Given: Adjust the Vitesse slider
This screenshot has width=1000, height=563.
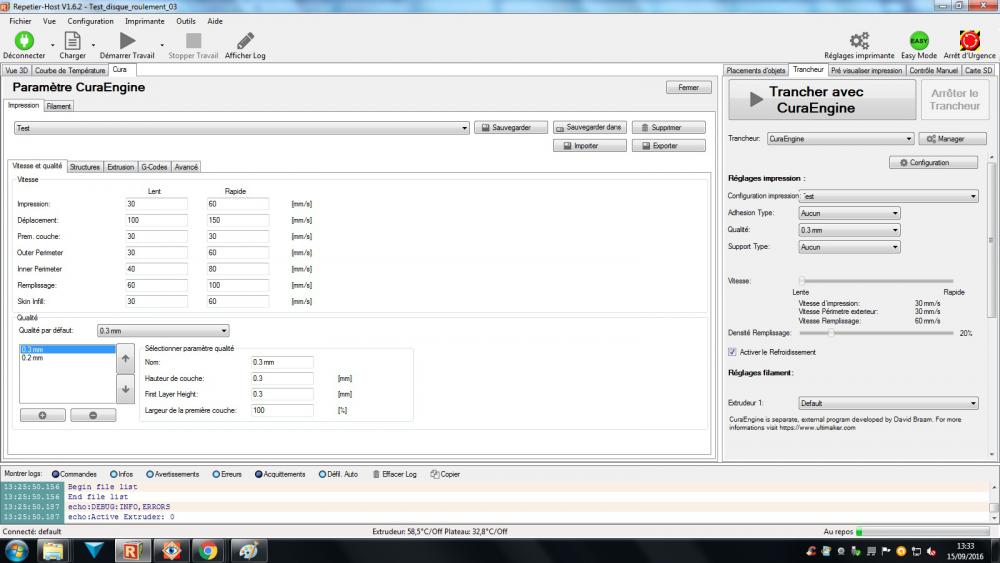Looking at the screenshot, I should 876,281.
